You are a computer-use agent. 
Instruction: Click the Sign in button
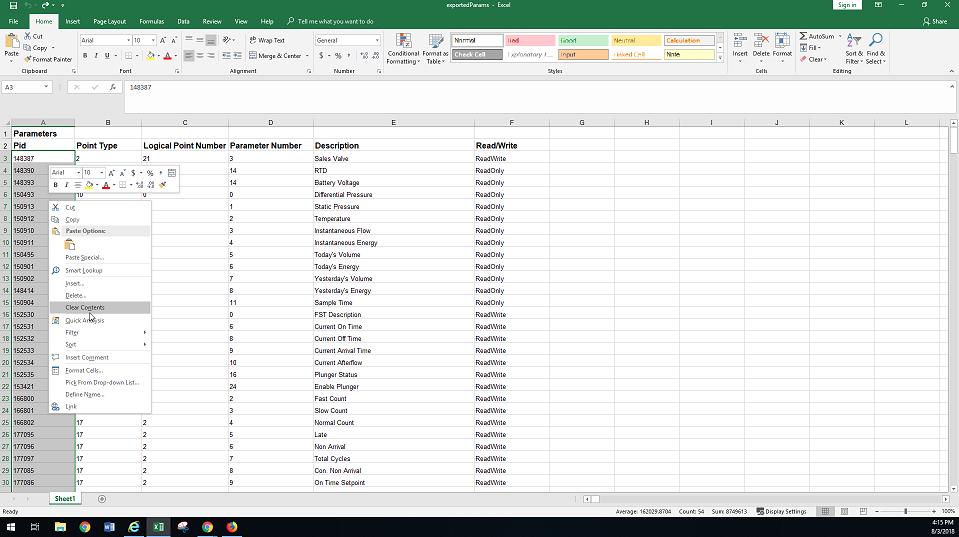pos(847,5)
